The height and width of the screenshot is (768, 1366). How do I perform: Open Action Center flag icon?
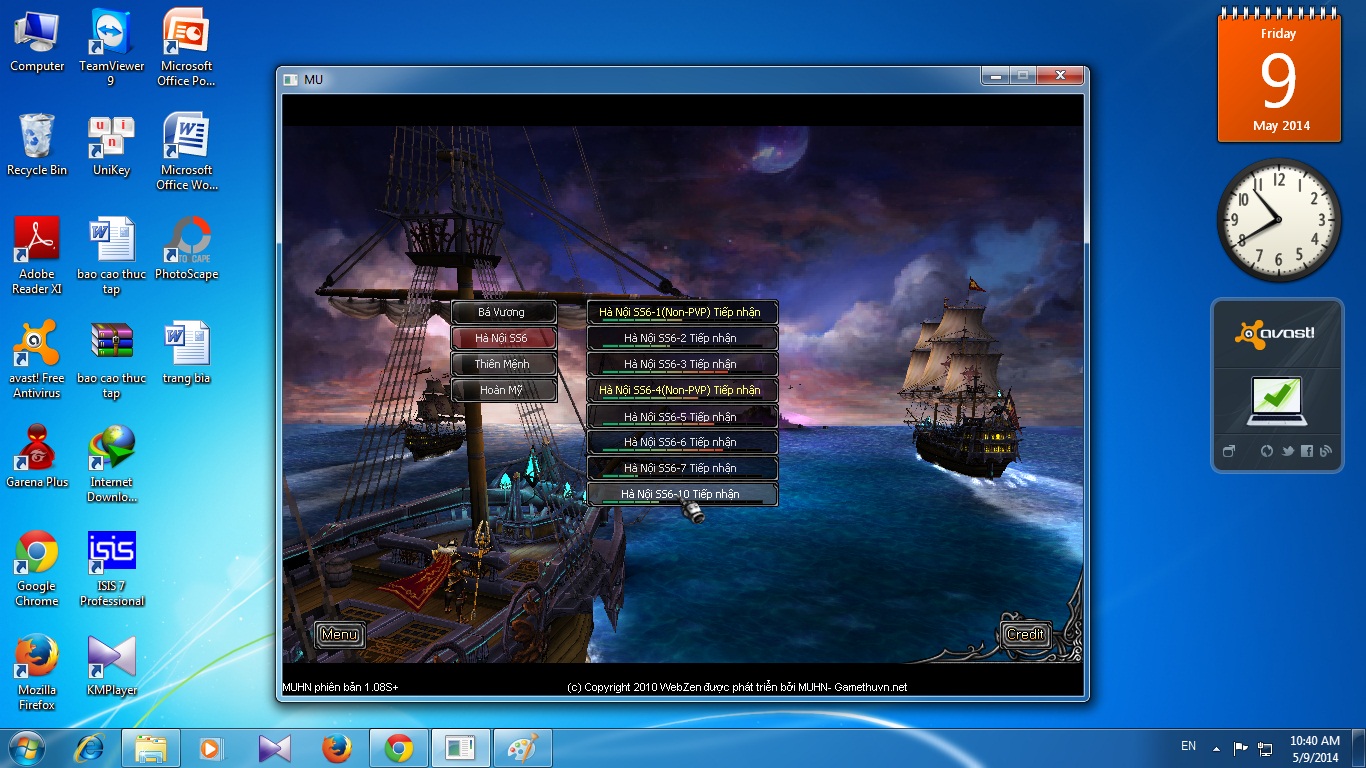[1241, 748]
